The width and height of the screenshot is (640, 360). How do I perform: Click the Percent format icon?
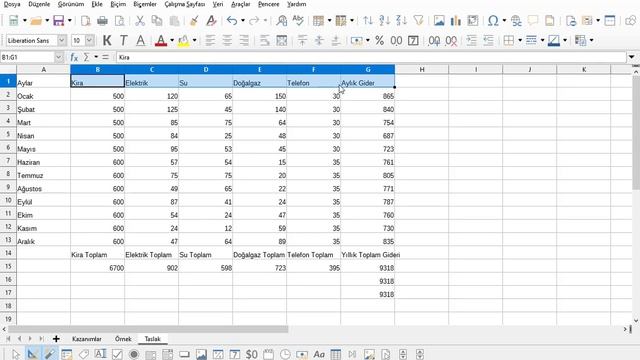pos(380,40)
